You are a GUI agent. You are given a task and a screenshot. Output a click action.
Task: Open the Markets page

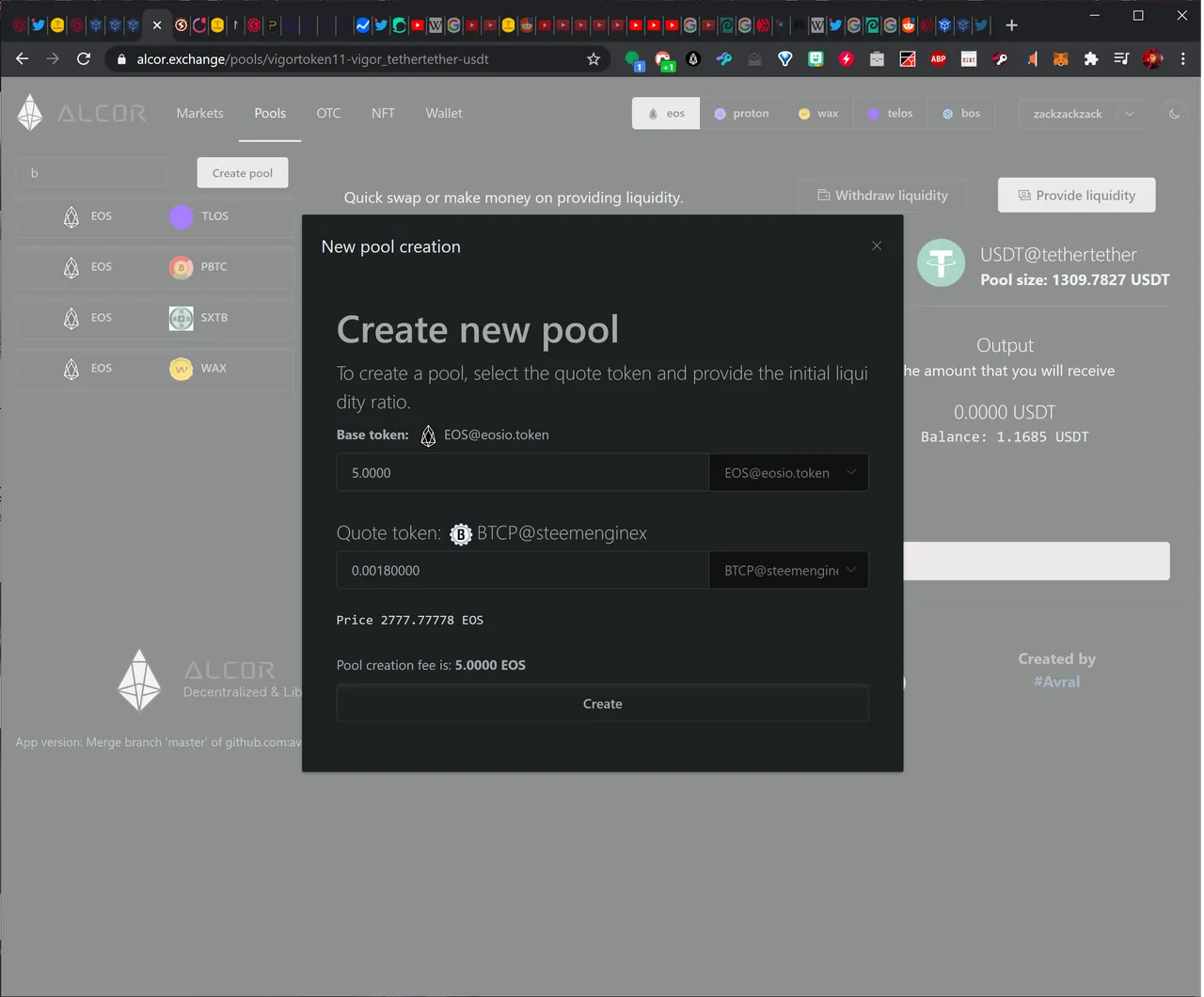(x=200, y=113)
